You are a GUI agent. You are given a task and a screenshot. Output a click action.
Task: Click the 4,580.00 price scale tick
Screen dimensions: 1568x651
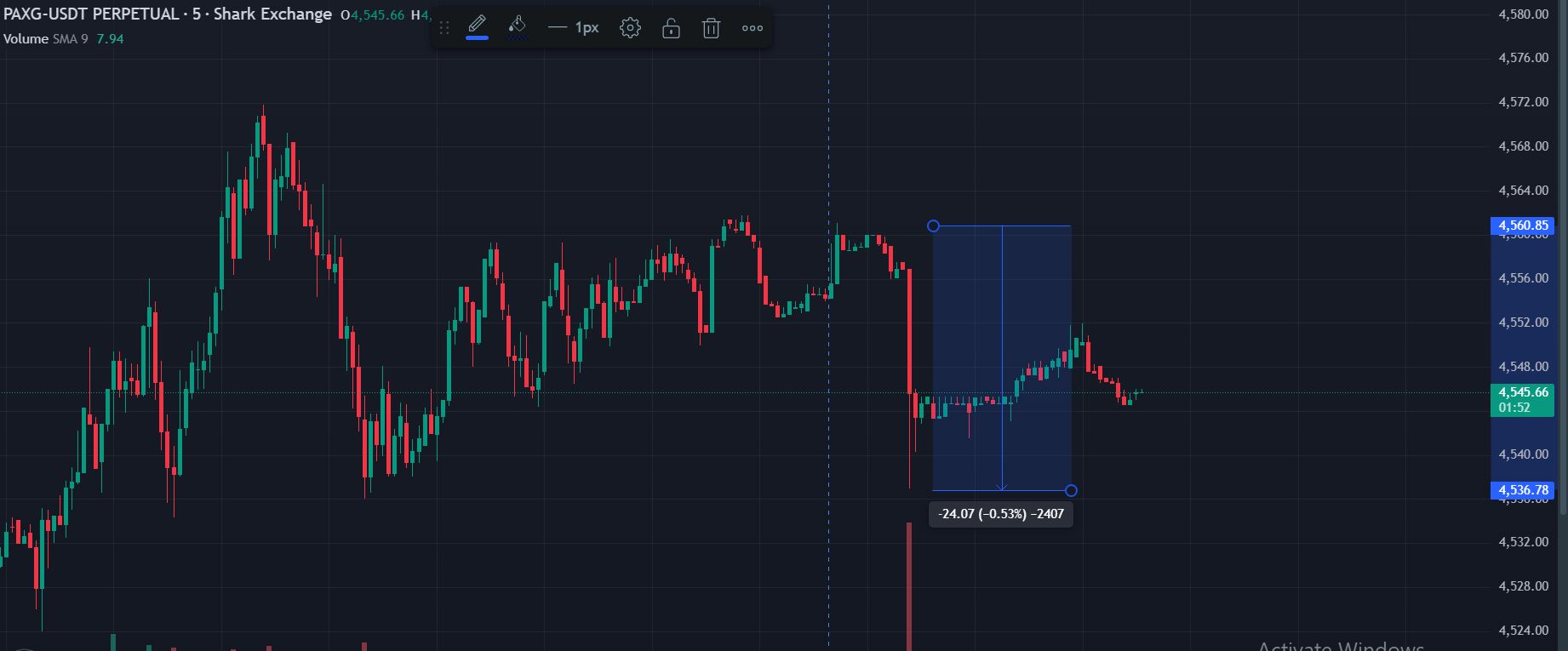click(x=1523, y=14)
